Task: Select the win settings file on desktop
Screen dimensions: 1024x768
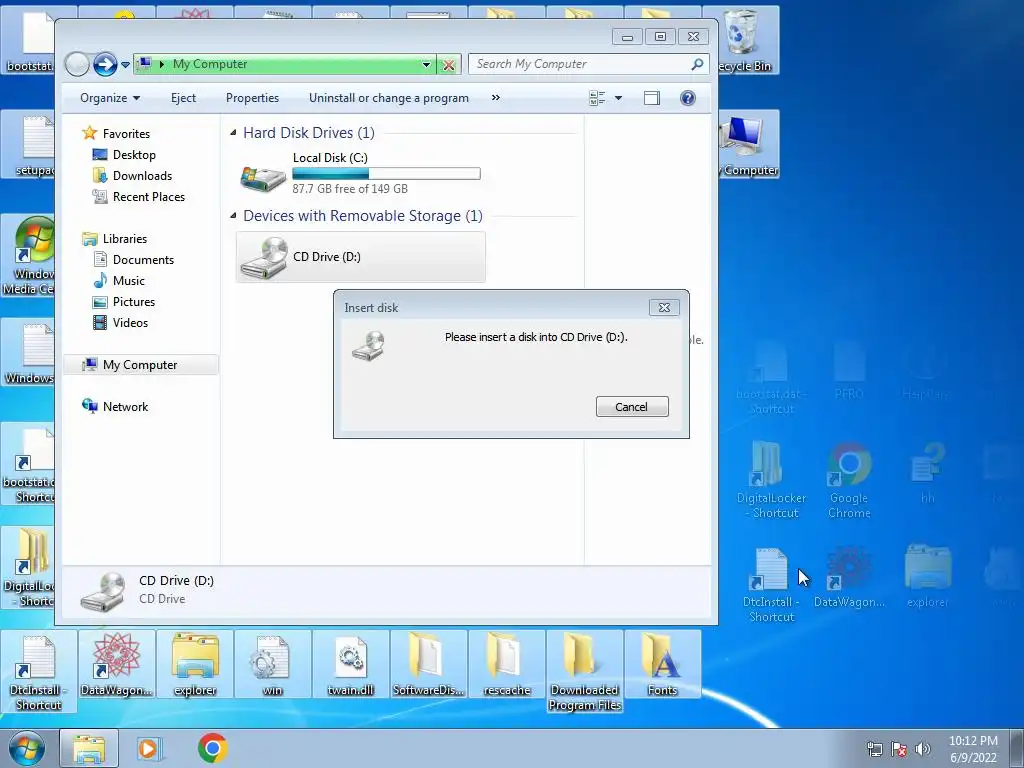Action: tap(272, 664)
